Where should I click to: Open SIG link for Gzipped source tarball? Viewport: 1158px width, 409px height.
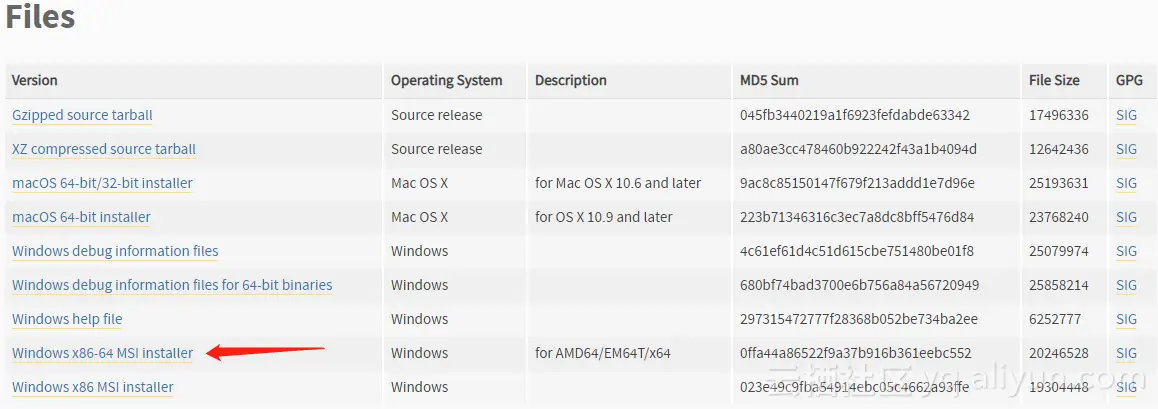[1126, 115]
